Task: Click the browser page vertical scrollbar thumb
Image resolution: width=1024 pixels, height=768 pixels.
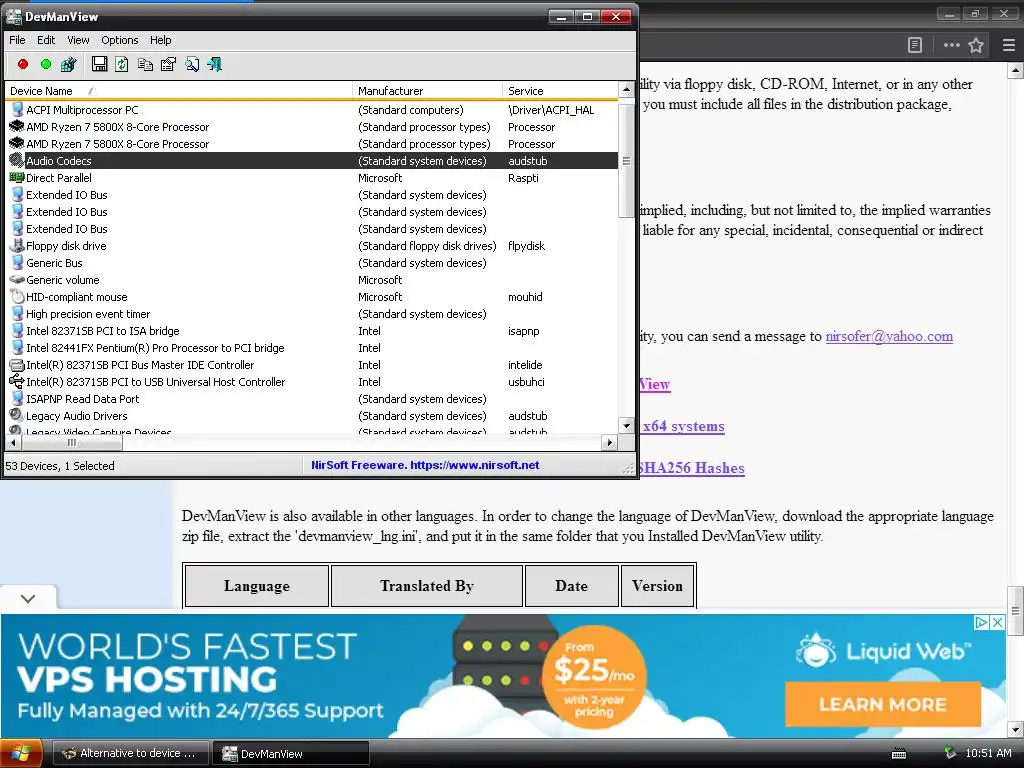Action: tap(1016, 611)
